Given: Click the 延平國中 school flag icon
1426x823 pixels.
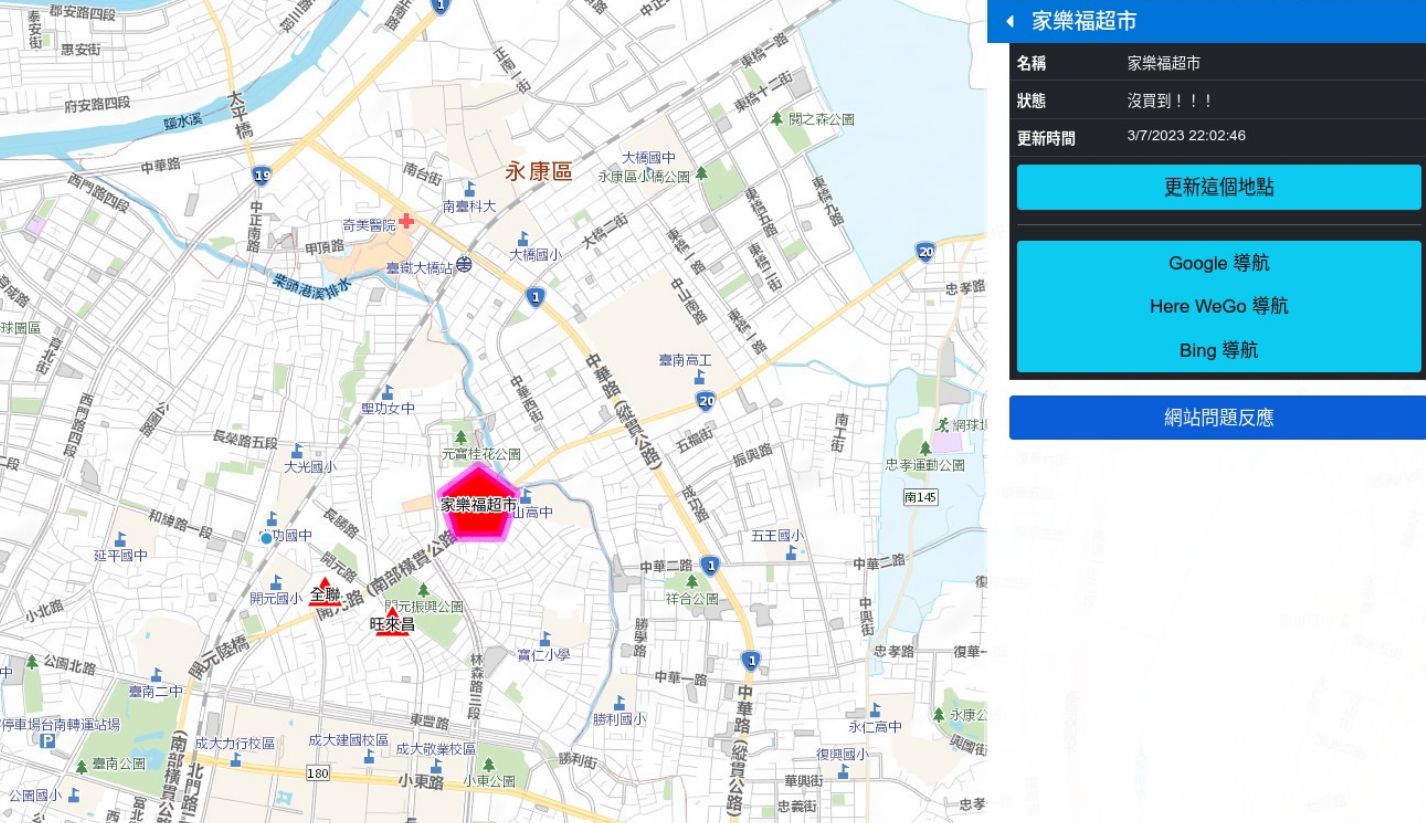Looking at the screenshot, I should coord(121,539).
